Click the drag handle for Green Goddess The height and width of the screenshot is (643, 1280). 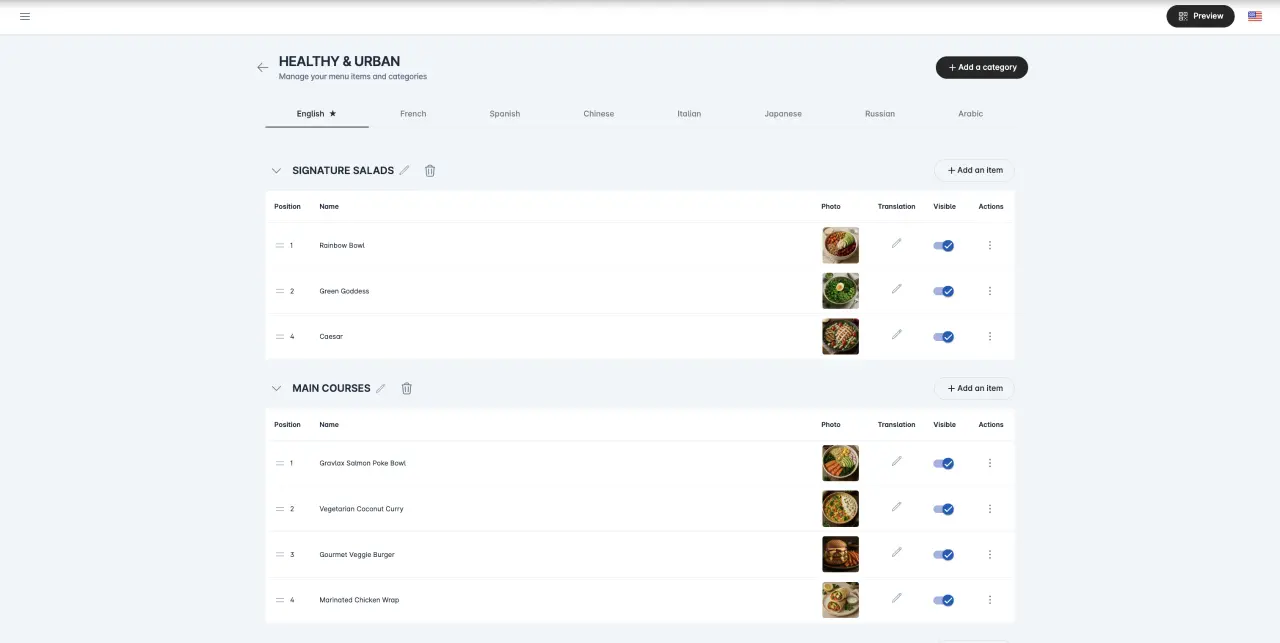tap(280, 291)
